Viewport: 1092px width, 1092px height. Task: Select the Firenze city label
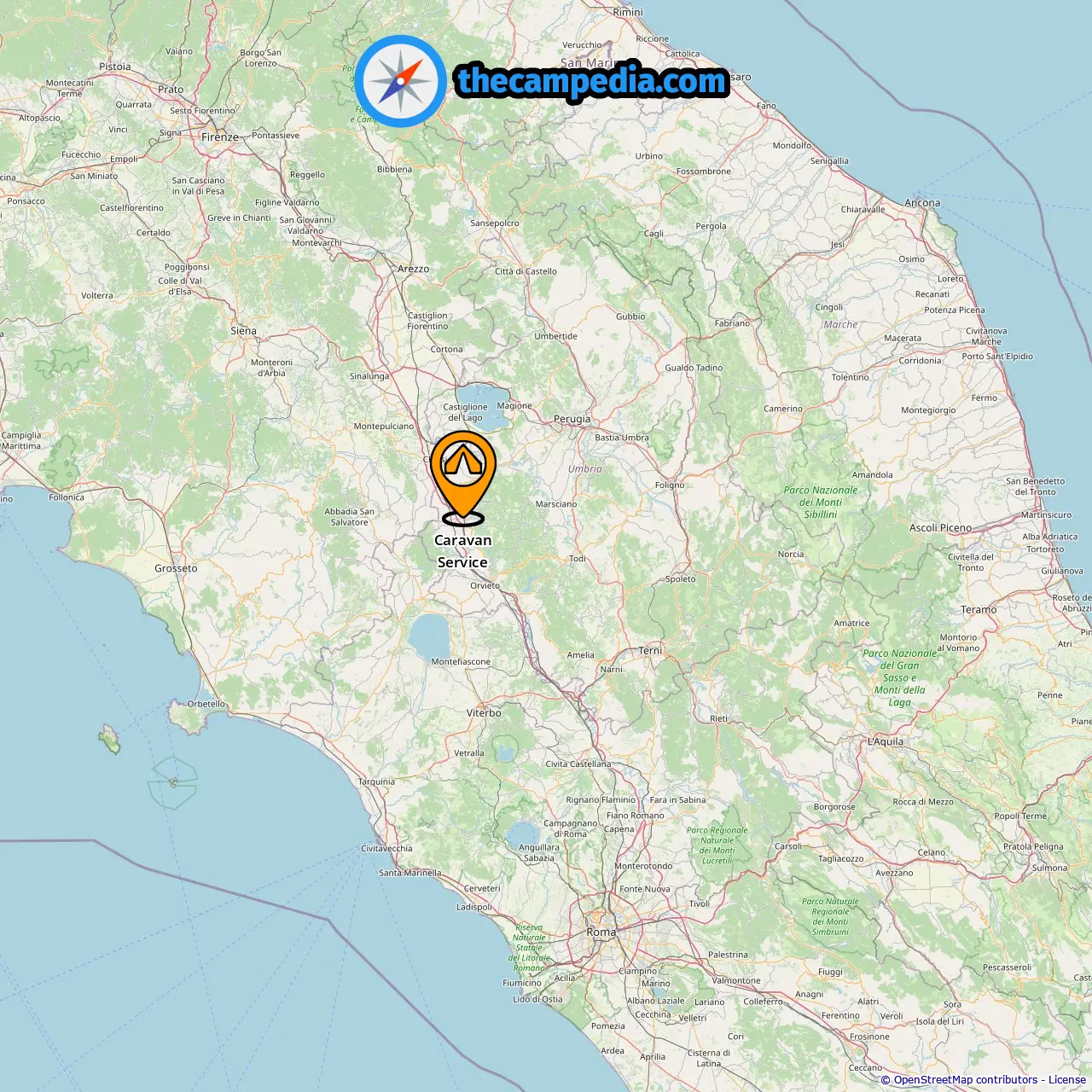[220, 137]
